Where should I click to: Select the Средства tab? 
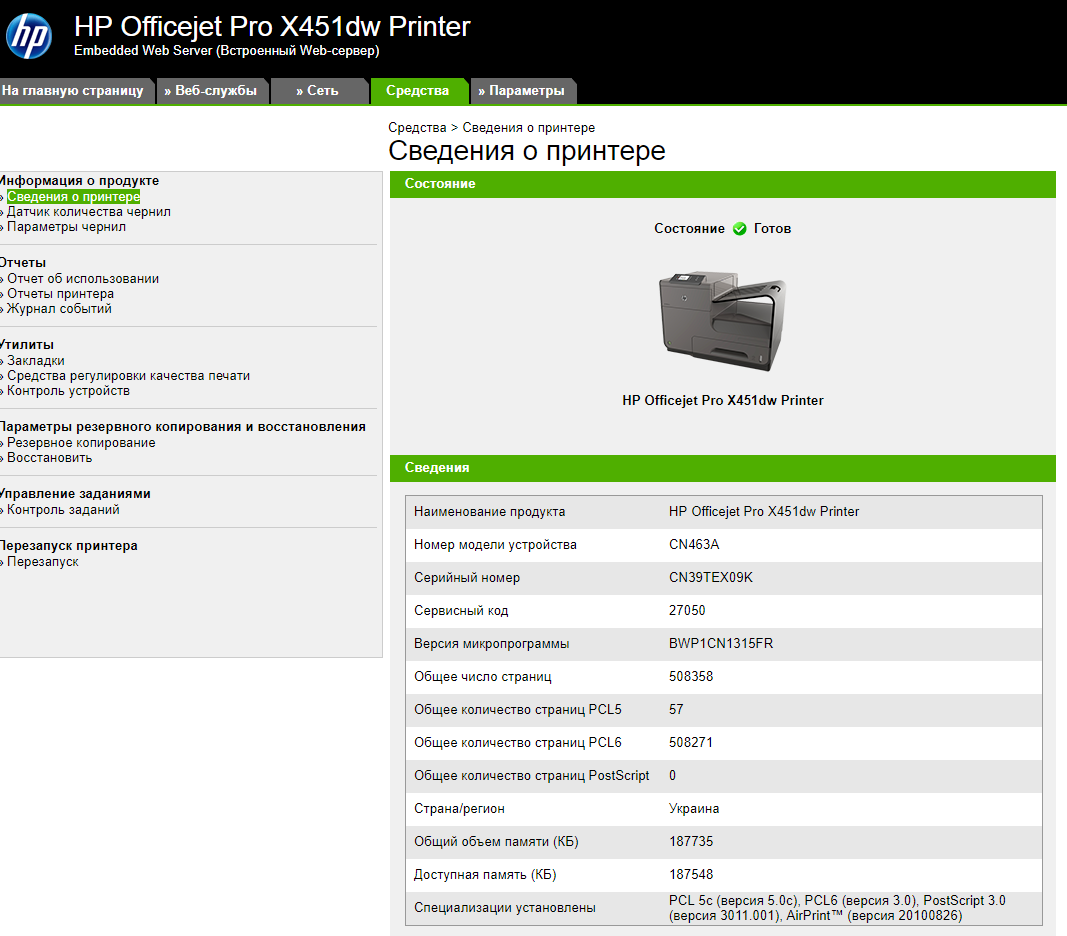[x=418, y=91]
